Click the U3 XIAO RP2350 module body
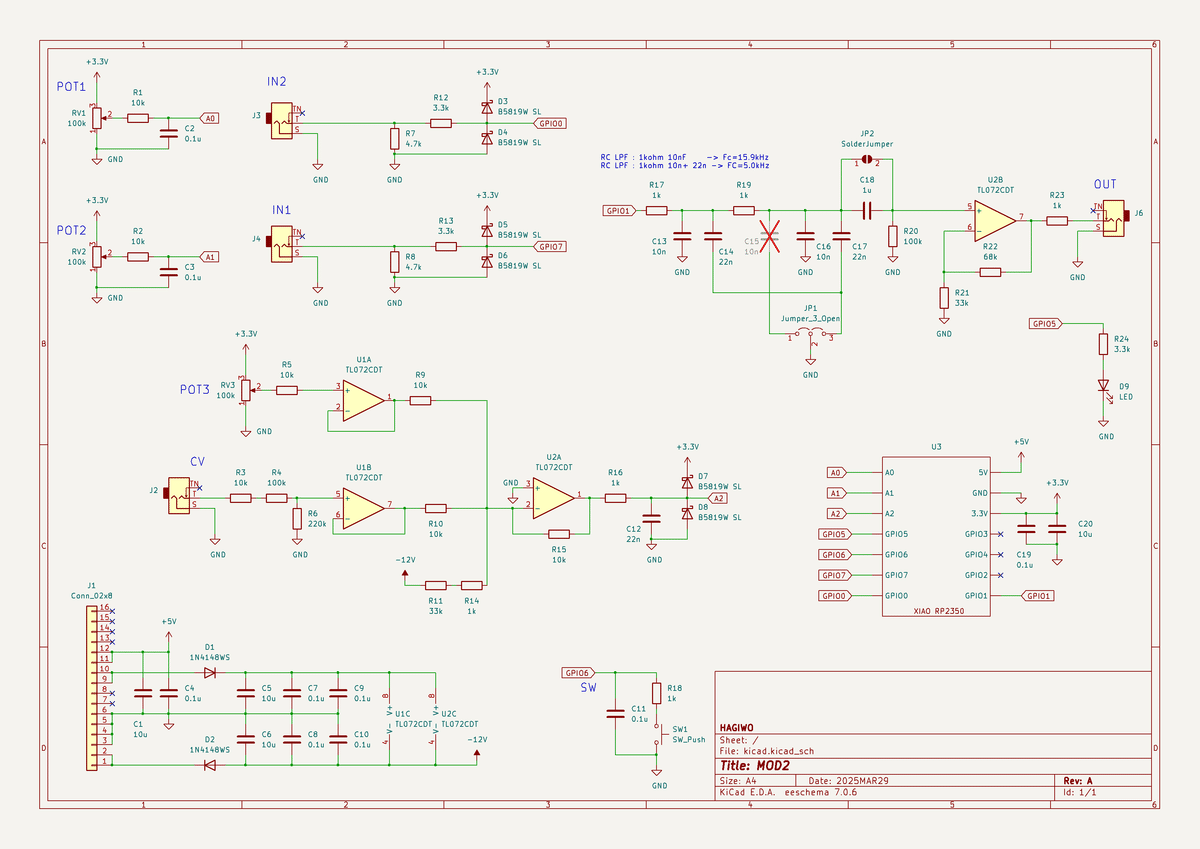The width and height of the screenshot is (1200, 849). pos(935,537)
